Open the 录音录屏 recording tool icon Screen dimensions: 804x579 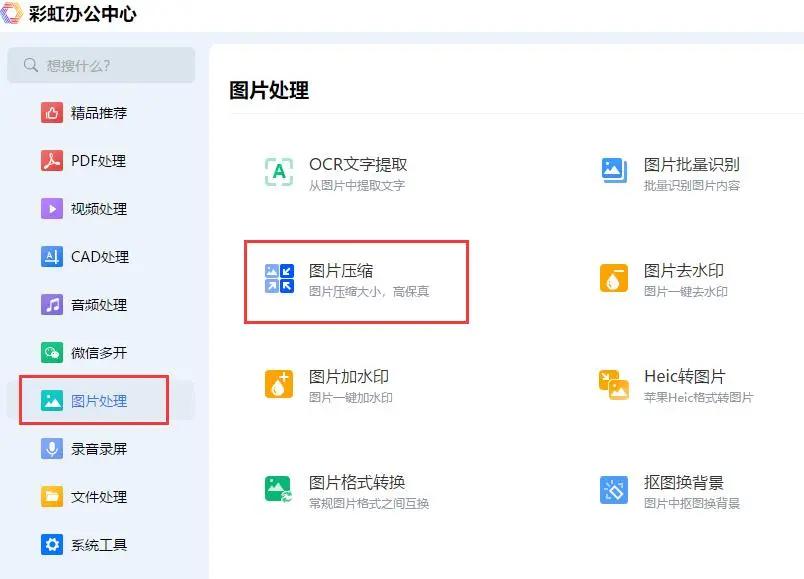click(51, 448)
